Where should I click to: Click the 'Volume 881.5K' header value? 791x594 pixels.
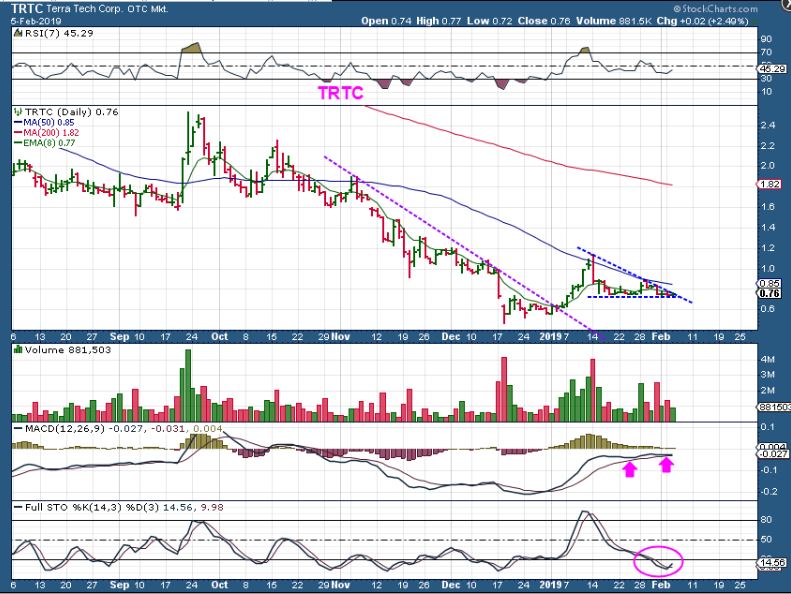615,21
